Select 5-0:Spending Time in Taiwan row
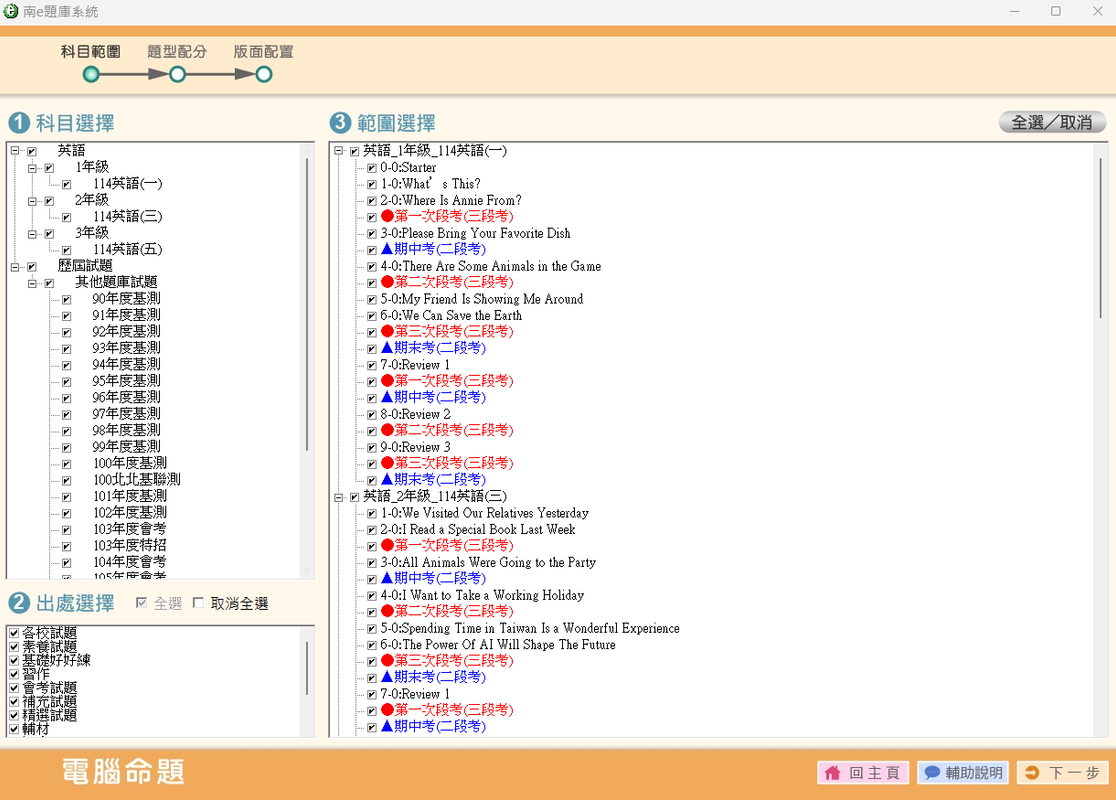 pos(530,628)
